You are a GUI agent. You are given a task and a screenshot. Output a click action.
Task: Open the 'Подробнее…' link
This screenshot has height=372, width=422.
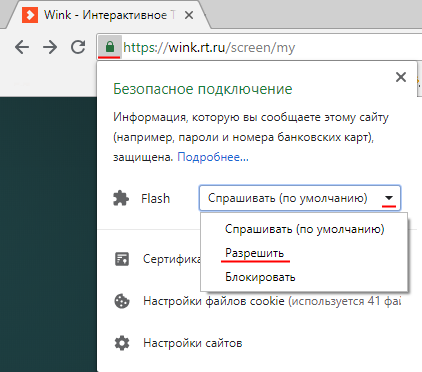[213, 157]
